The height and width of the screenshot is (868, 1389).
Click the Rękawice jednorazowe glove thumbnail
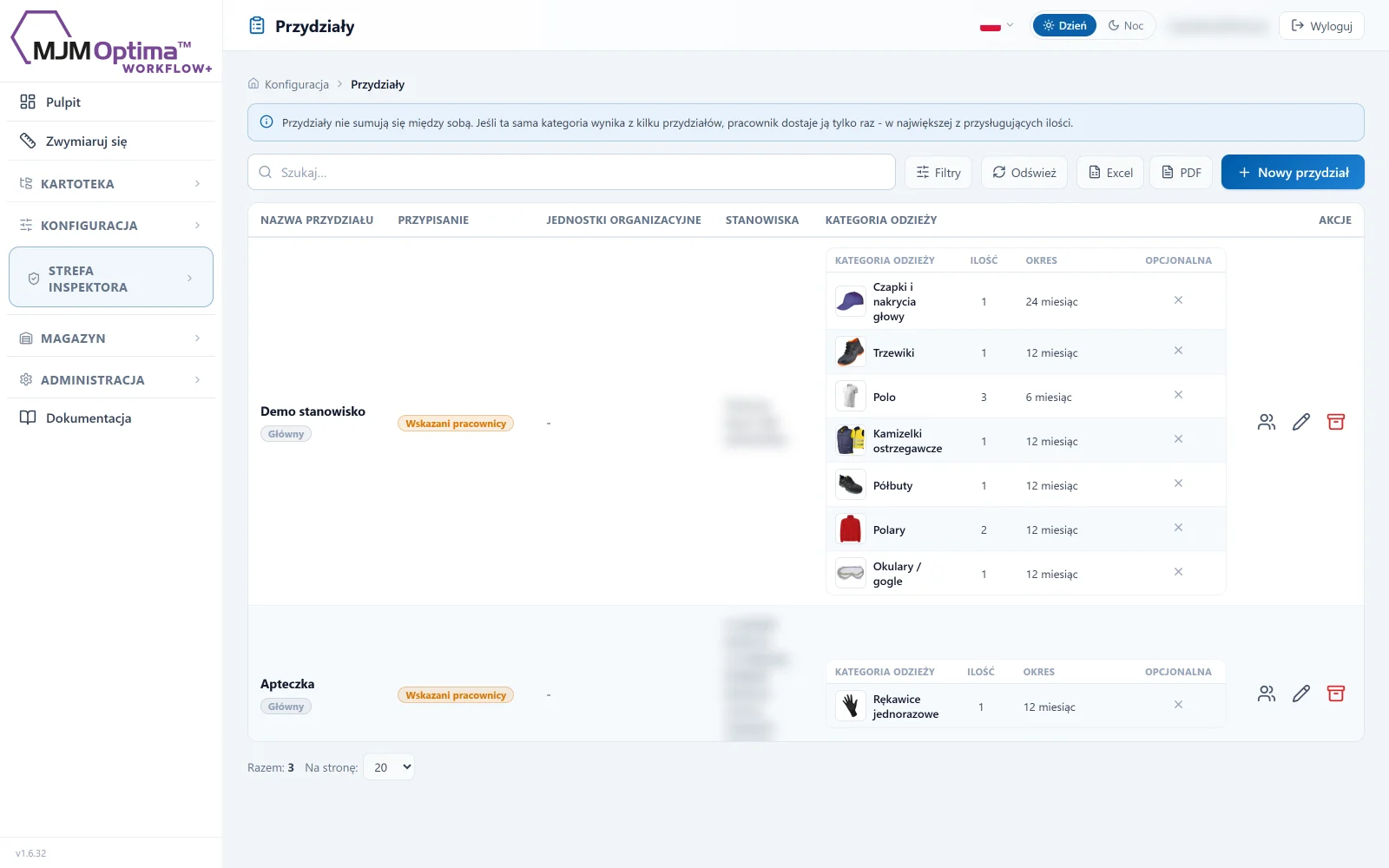[851, 707]
